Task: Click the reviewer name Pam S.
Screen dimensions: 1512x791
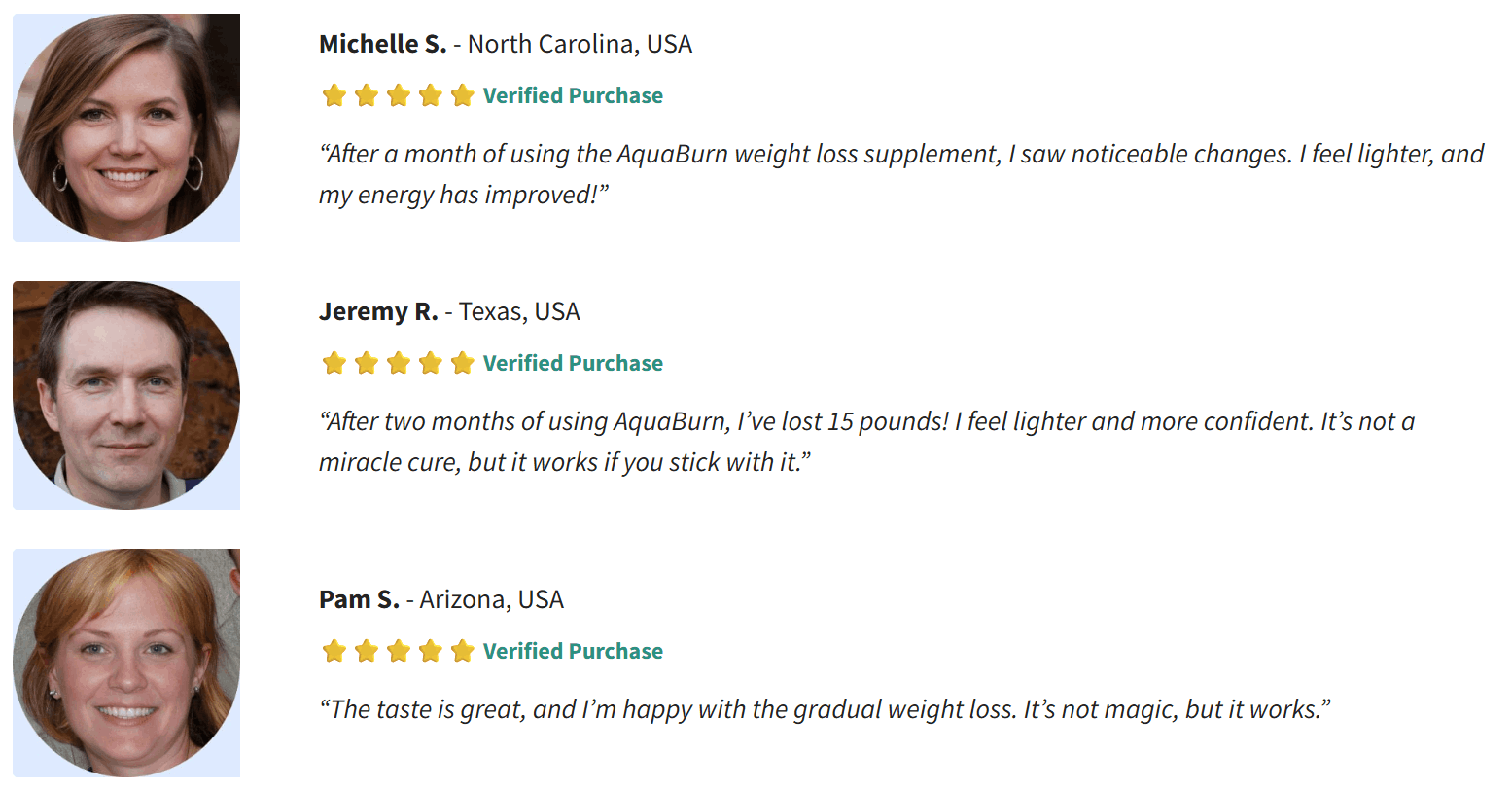Action: coord(359,599)
